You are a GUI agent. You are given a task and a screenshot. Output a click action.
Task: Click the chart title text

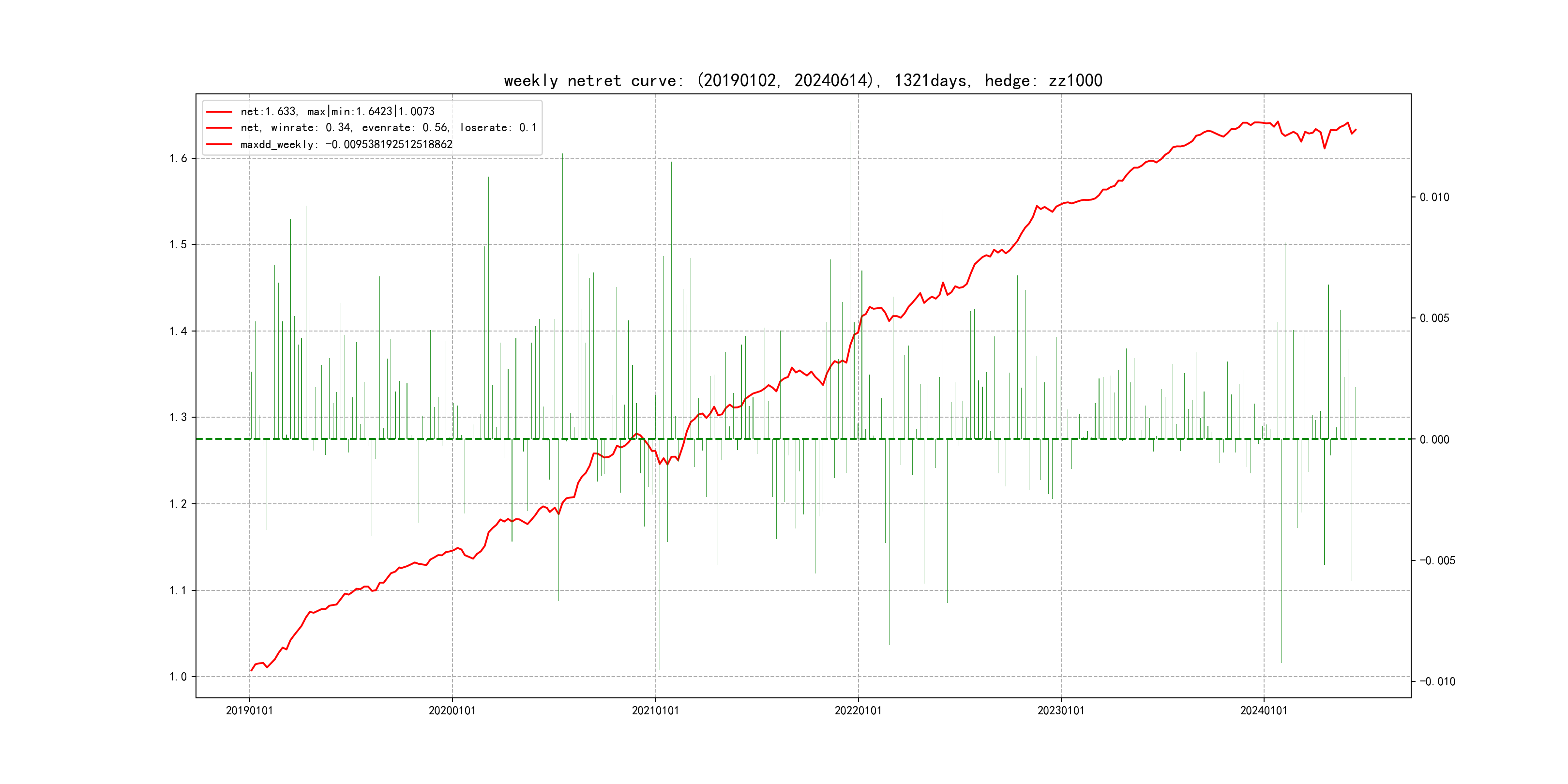(803, 80)
